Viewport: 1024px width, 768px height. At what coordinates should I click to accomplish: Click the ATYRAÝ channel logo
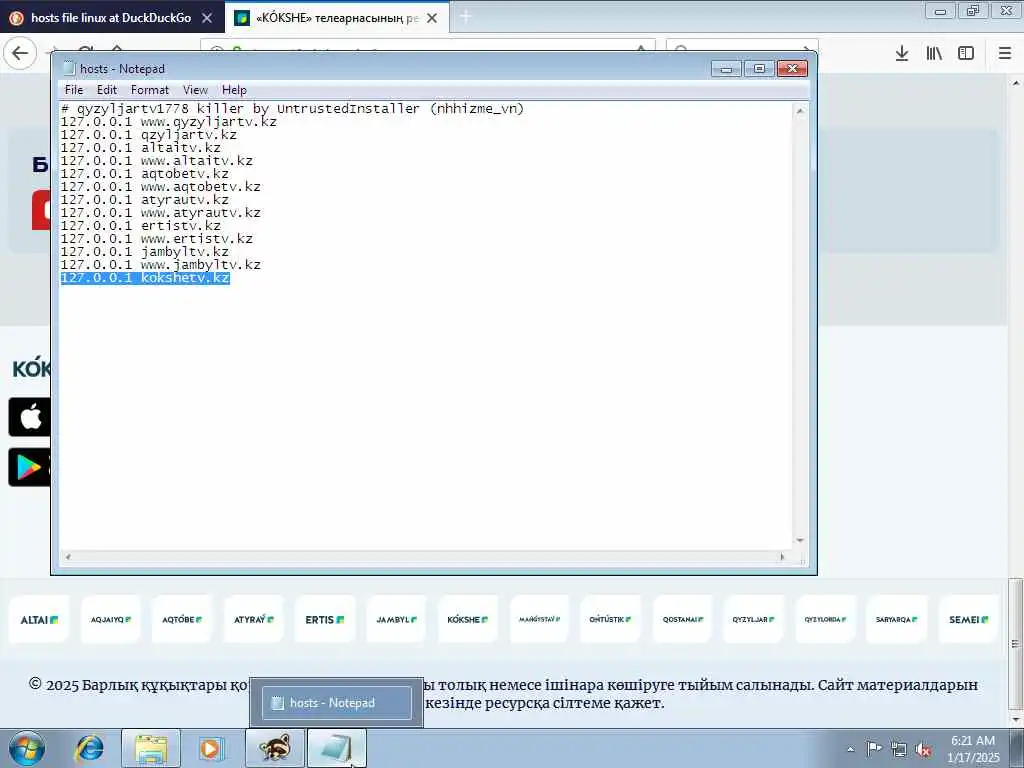click(253, 619)
